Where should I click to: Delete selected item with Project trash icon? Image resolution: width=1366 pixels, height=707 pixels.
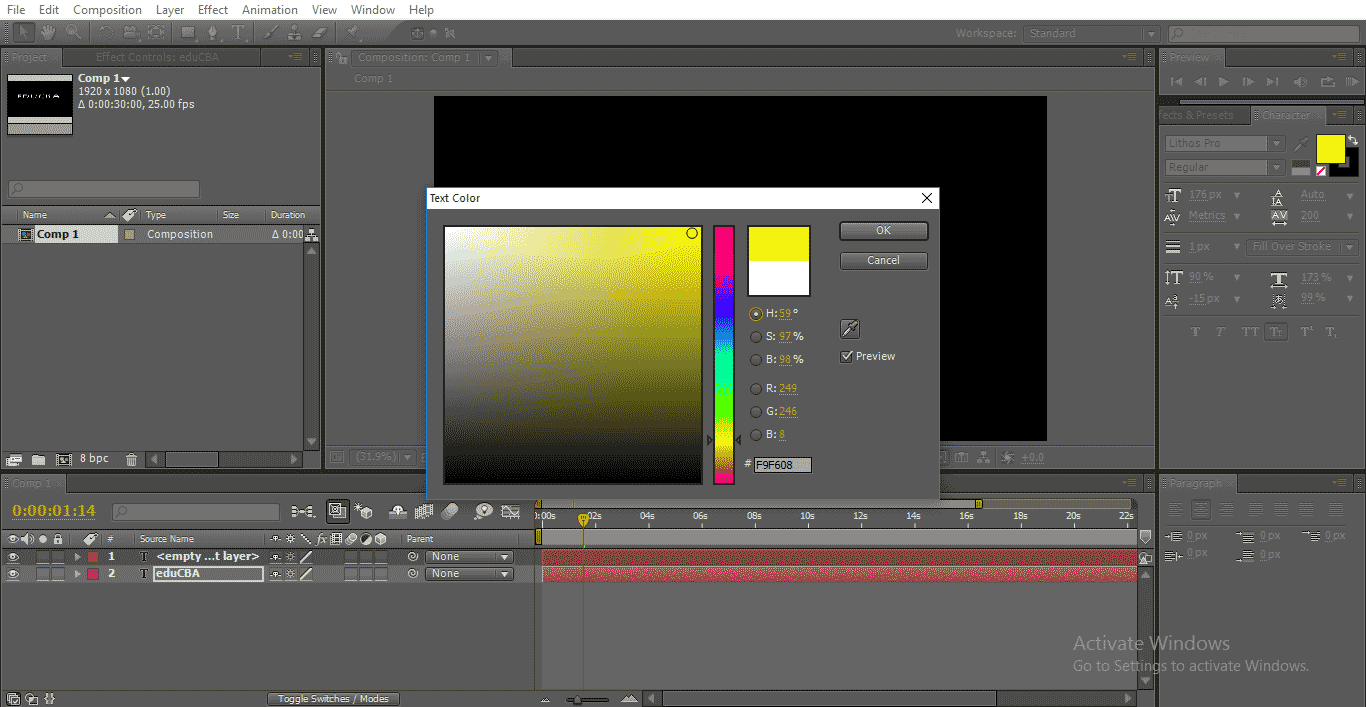(x=131, y=459)
